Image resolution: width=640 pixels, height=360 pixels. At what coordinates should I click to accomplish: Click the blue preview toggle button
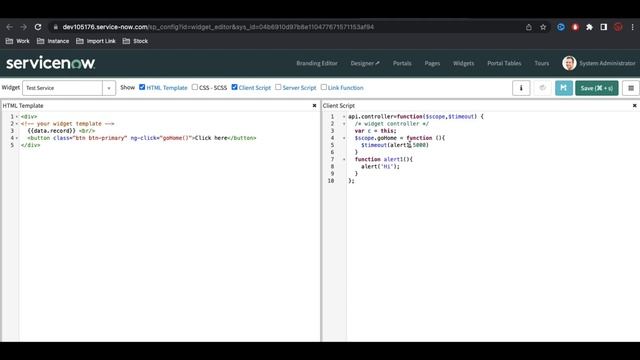click(564, 88)
